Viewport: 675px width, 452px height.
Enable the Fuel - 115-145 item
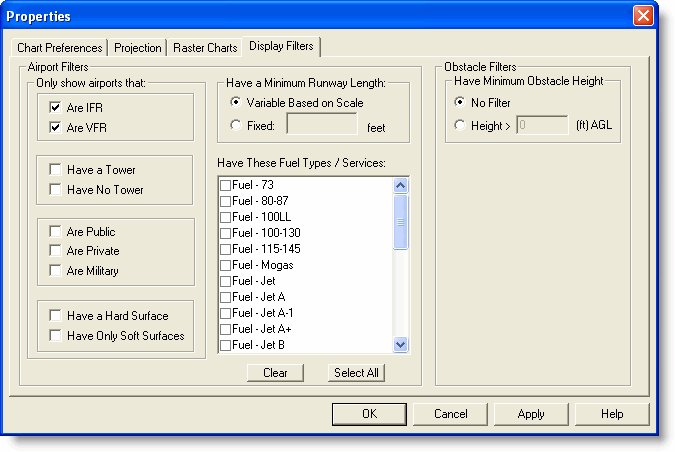click(226, 250)
